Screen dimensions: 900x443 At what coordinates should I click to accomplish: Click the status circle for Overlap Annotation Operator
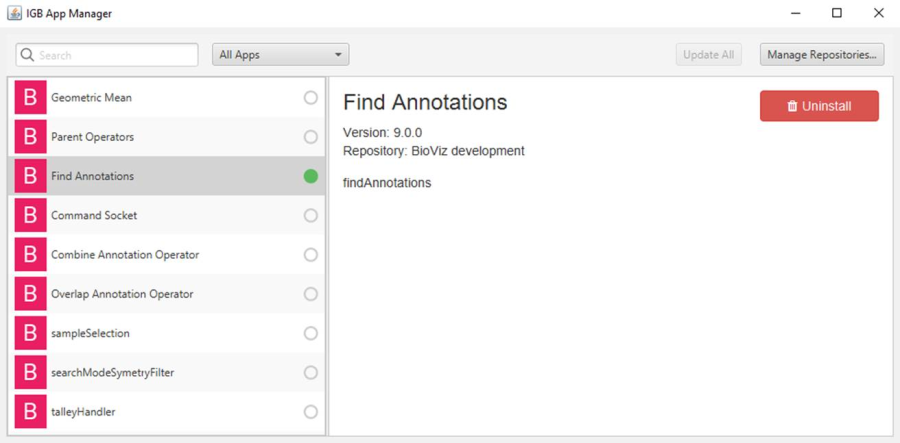pos(311,294)
